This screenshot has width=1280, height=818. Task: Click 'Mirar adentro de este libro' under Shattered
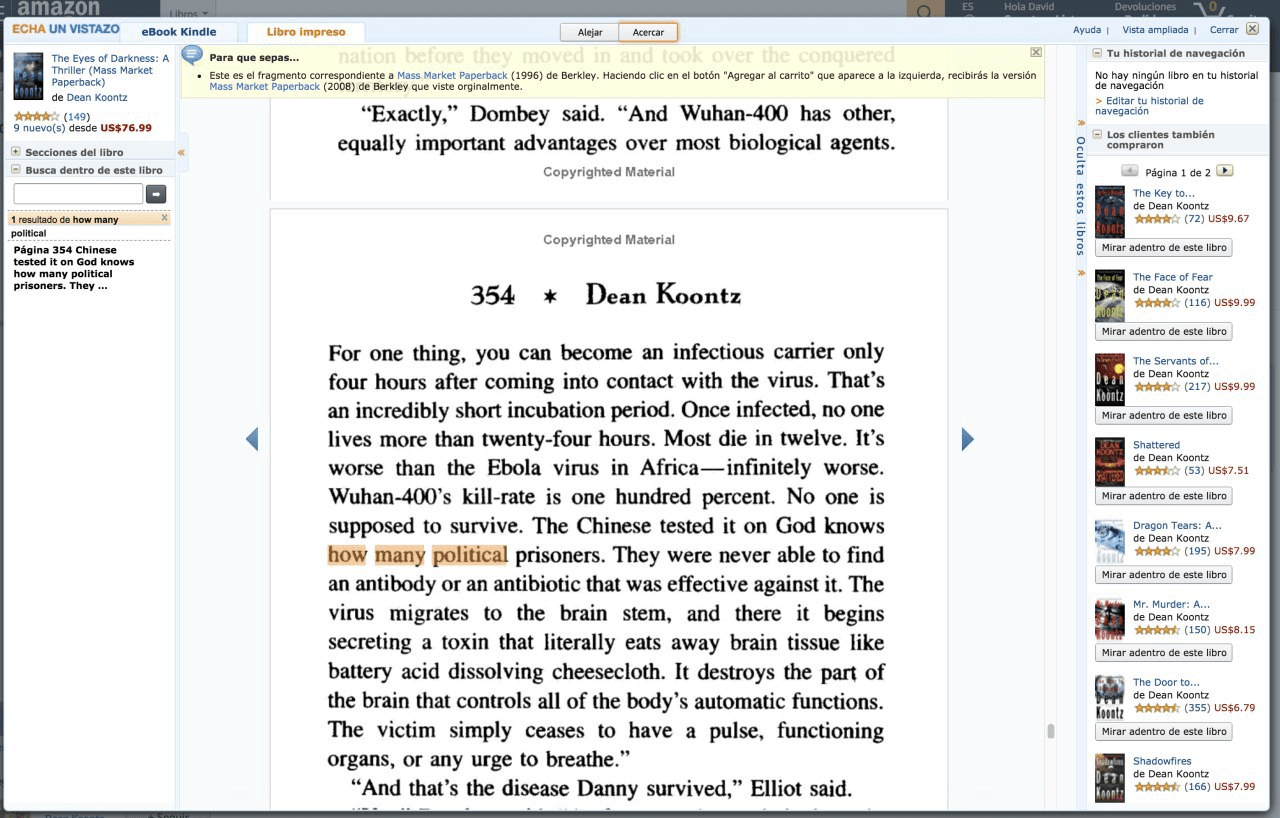1163,496
